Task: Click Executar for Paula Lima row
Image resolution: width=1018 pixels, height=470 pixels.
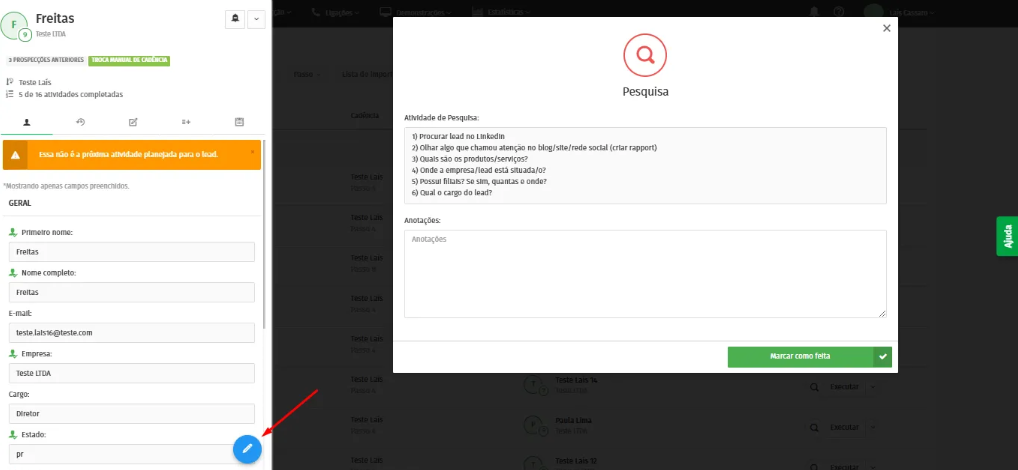Action: coord(844,427)
